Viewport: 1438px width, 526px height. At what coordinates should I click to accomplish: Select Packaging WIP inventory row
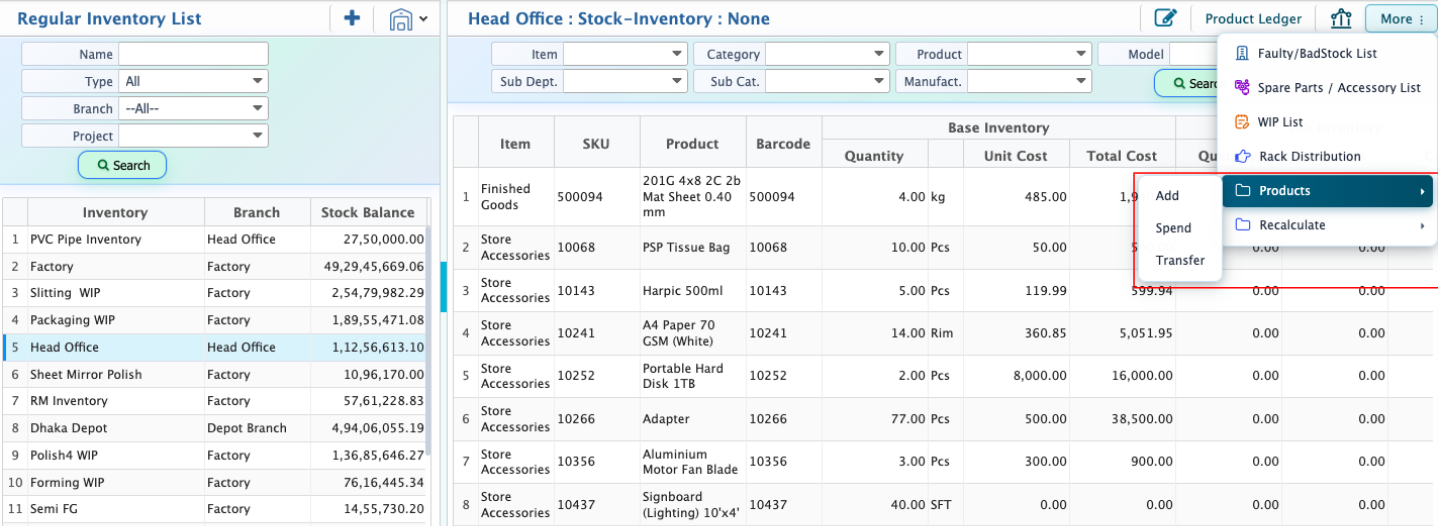click(x=214, y=320)
